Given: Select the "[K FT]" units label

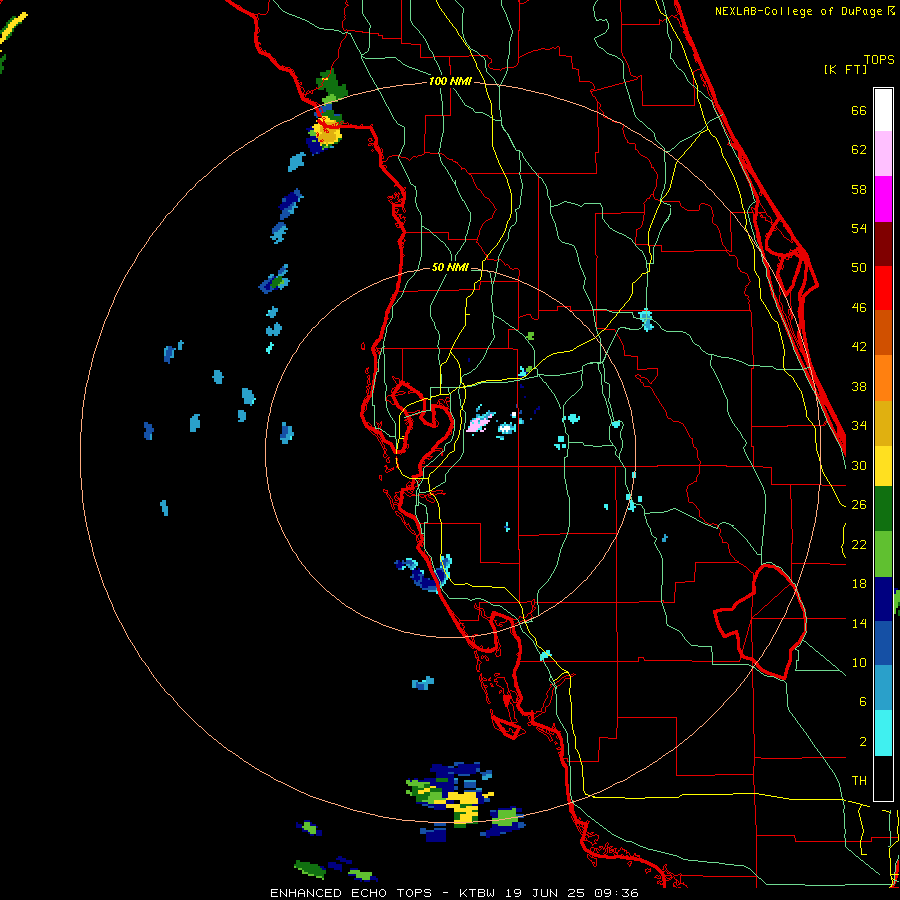Looking at the screenshot, I should tap(845, 69).
